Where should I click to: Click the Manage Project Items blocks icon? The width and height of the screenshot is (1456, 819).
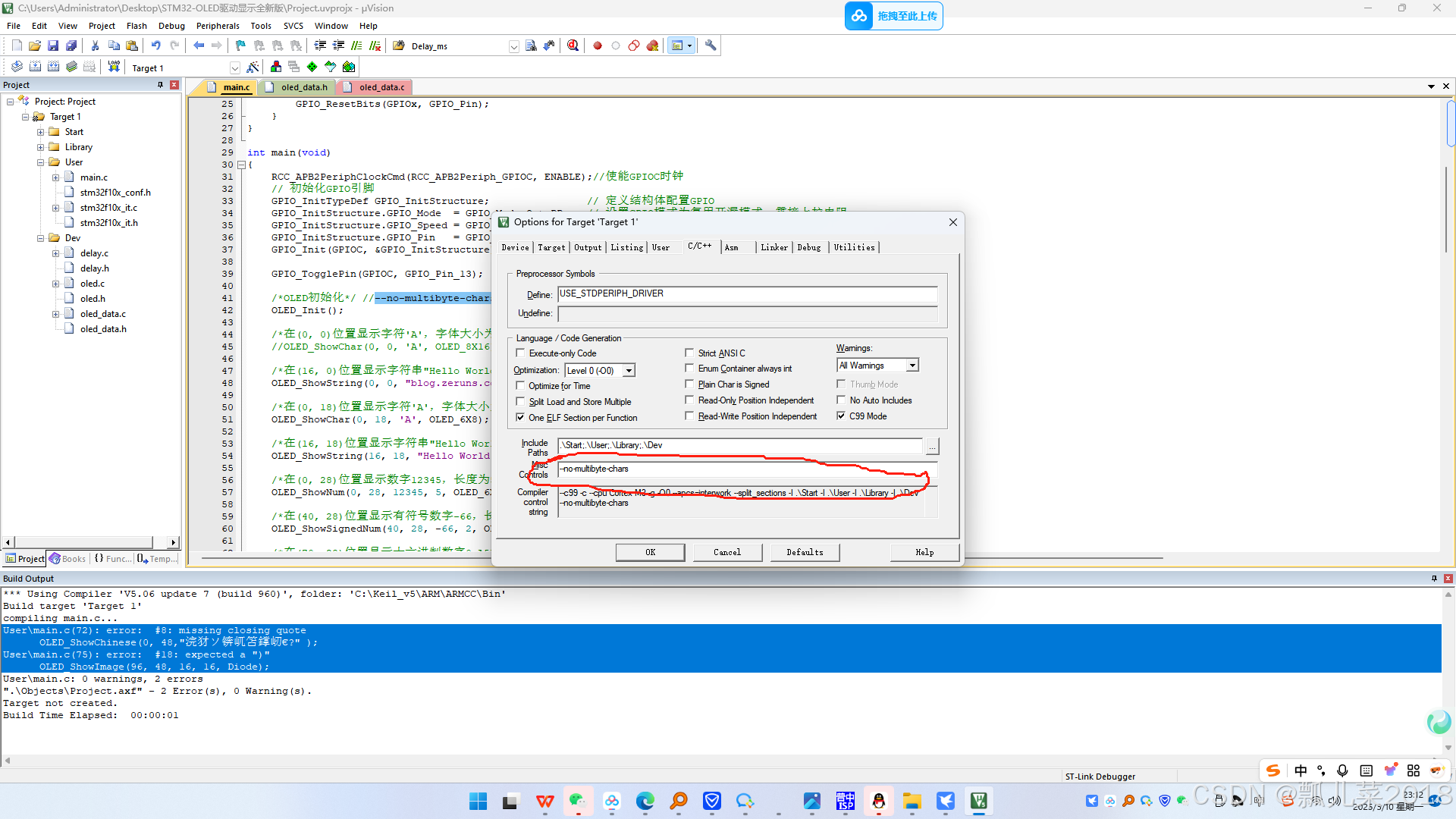click(276, 67)
